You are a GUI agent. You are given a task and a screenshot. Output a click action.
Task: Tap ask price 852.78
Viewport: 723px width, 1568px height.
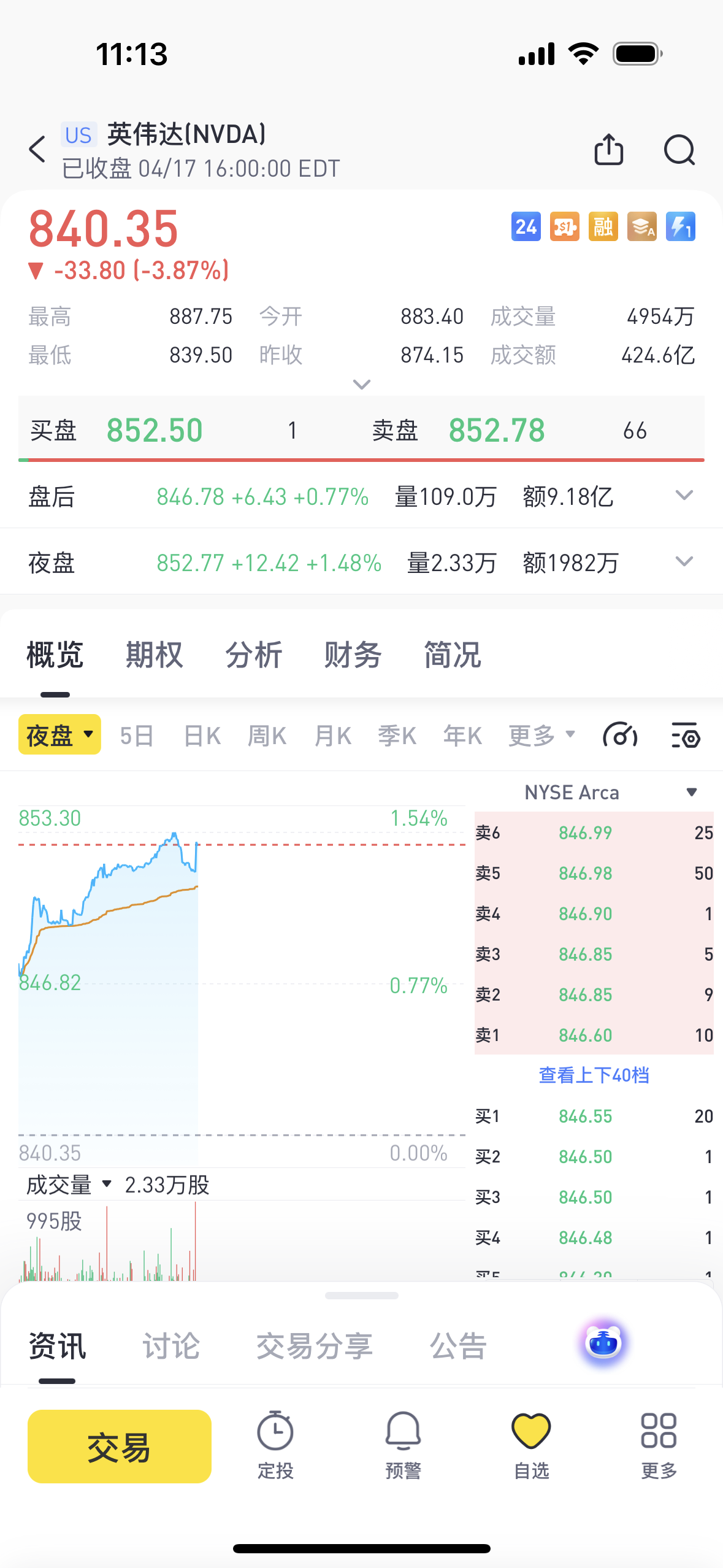[497, 430]
